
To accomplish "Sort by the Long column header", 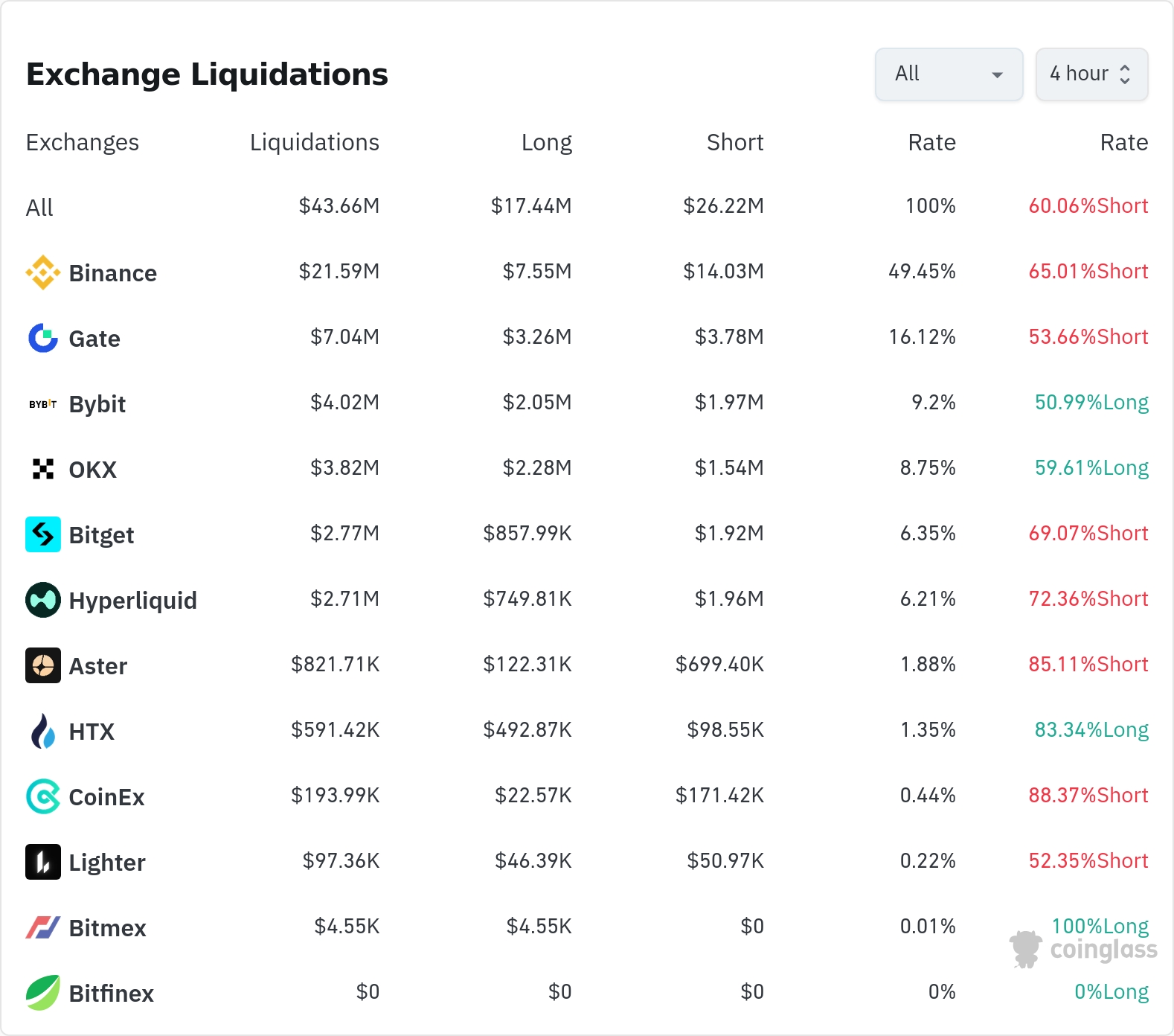I will (x=547, y=142).
